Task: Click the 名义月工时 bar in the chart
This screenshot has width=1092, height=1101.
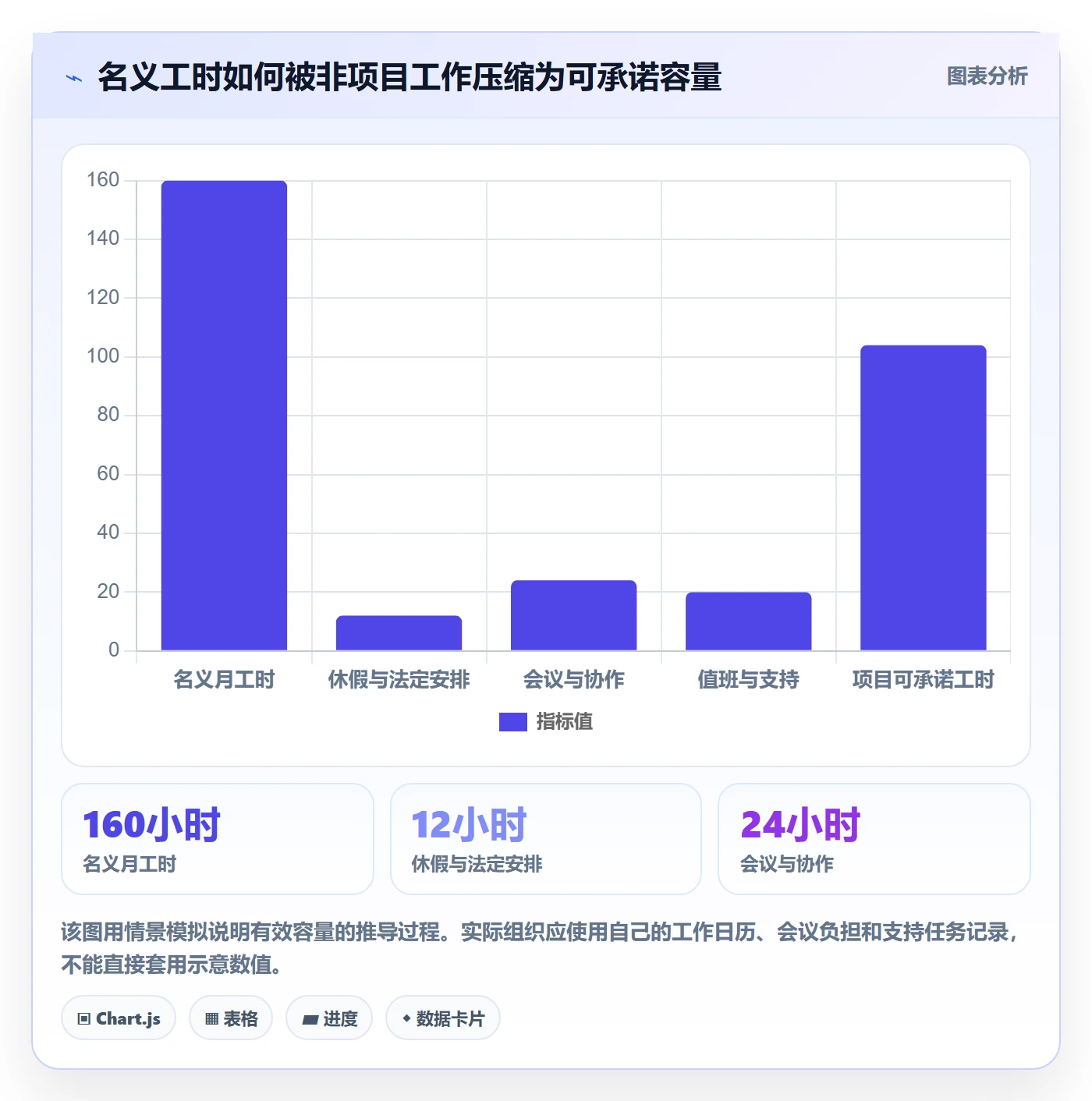Action: 224,415
